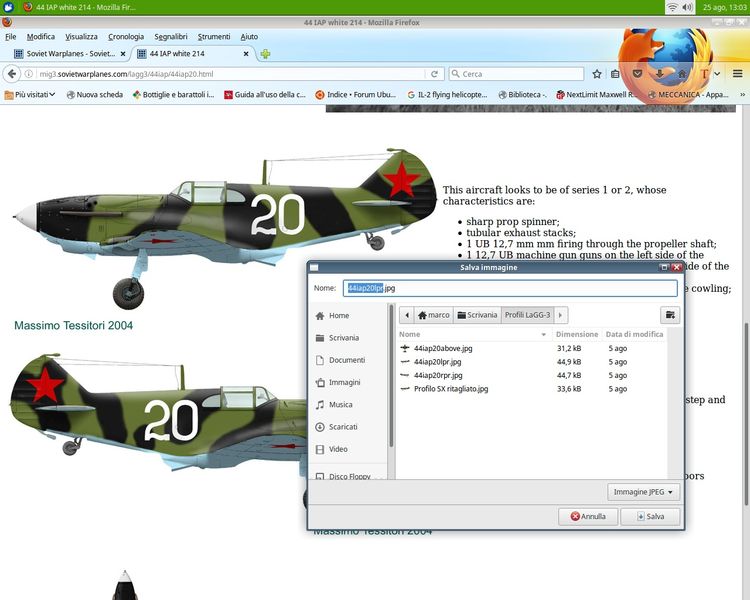Click the Wi-Fi indicator in top panel
This screenshot has width=750, height=600.
(672, 7)
